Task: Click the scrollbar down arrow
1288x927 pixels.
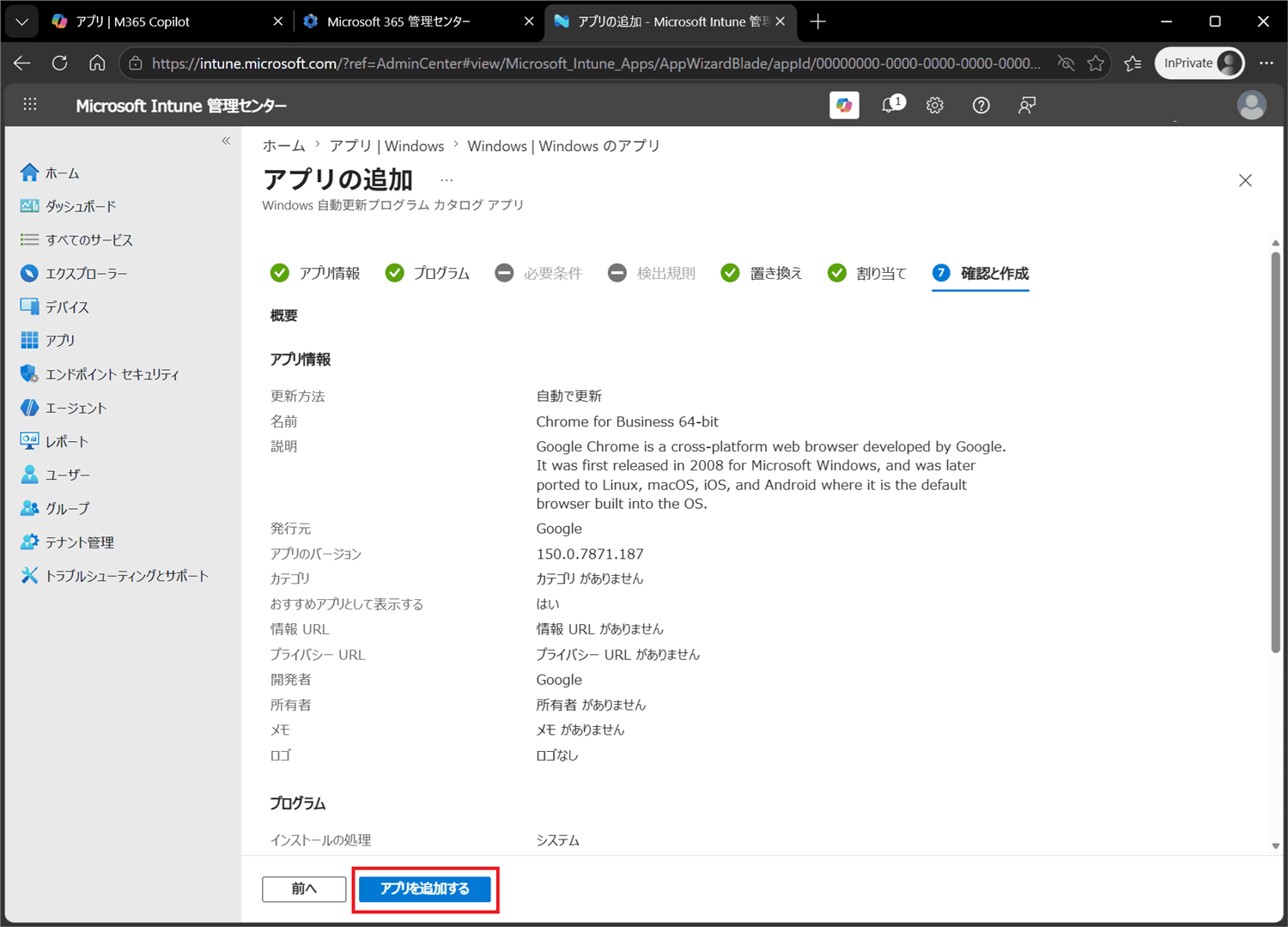Action: click(x=1275, y=845)
